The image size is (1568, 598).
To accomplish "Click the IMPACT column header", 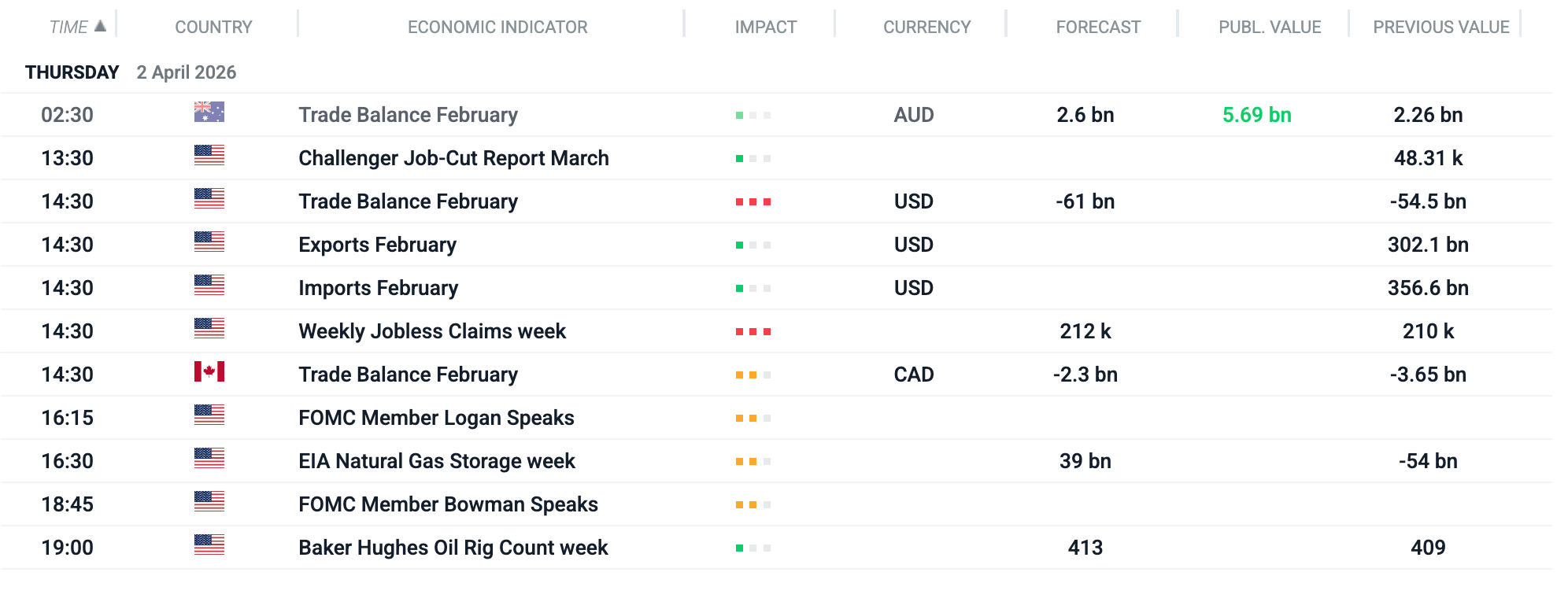I will click(765, 28).
